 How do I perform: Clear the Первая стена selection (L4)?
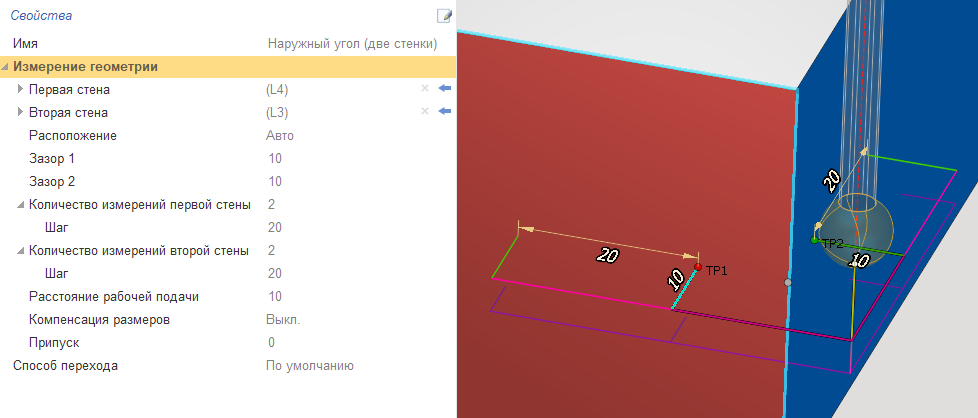coord(424,89)
